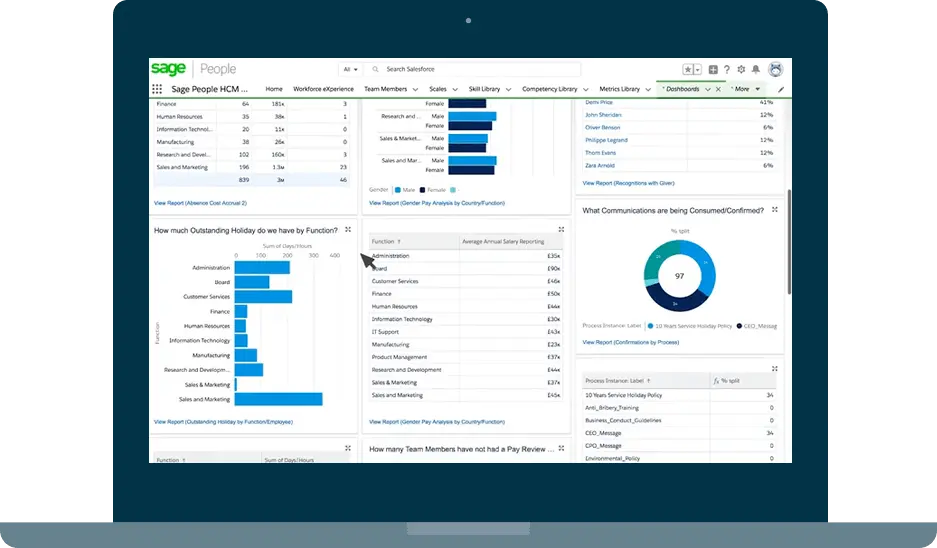The width and height of the screenshot is (937, 548).
Task: Open the help question mark icon
Action: click(727, 69)
